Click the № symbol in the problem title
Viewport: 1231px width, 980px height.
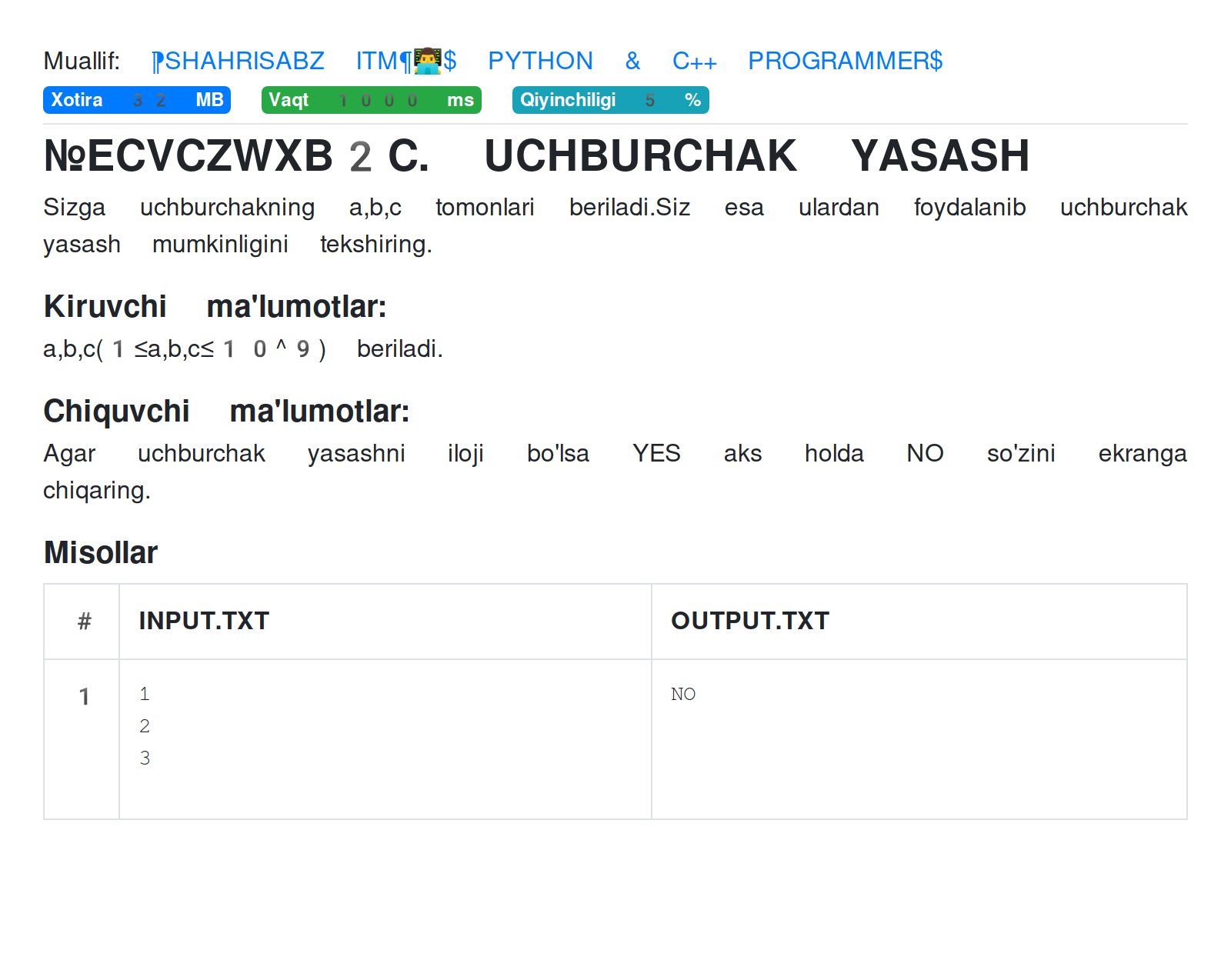coord(65,156)
